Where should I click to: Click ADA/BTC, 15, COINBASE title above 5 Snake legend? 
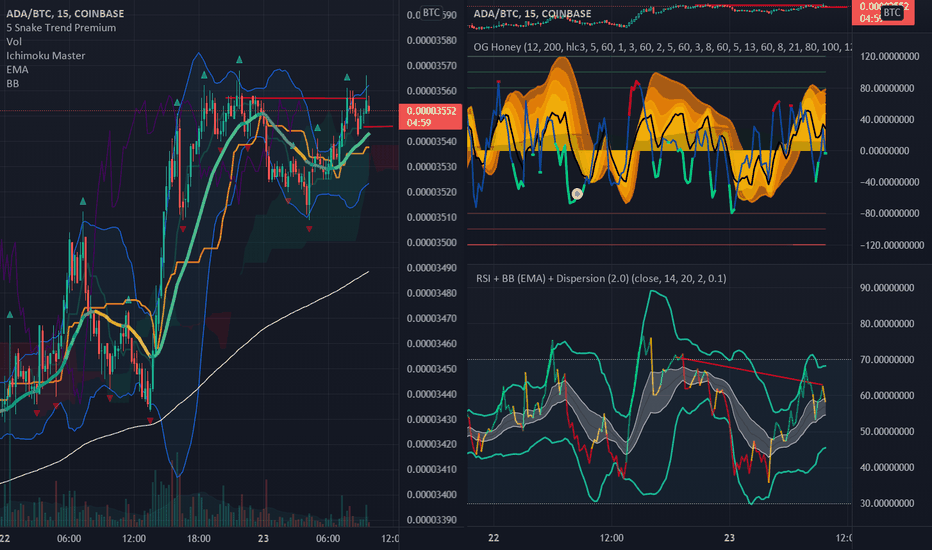[65, 13]
